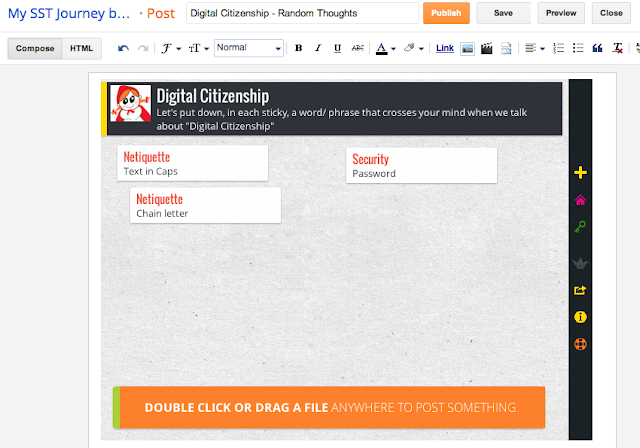Image resolution: width=640 pixels, height=448 pixels.
Task: Click the numbered list icon
Action: point(558,48)
